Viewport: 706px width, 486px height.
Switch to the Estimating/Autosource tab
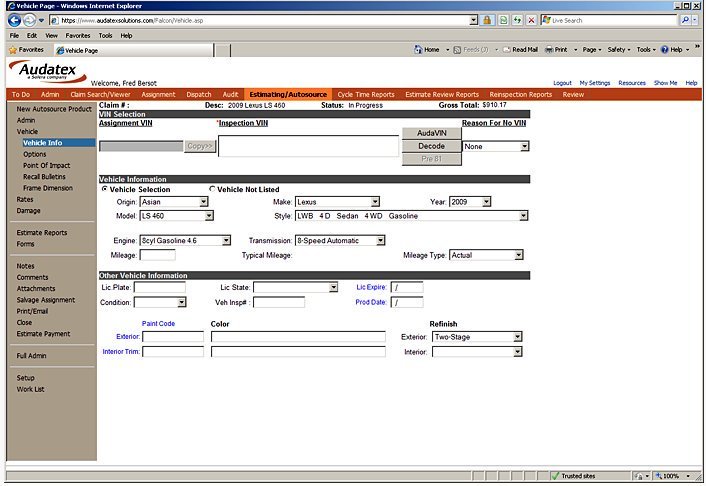click(288, 95)
